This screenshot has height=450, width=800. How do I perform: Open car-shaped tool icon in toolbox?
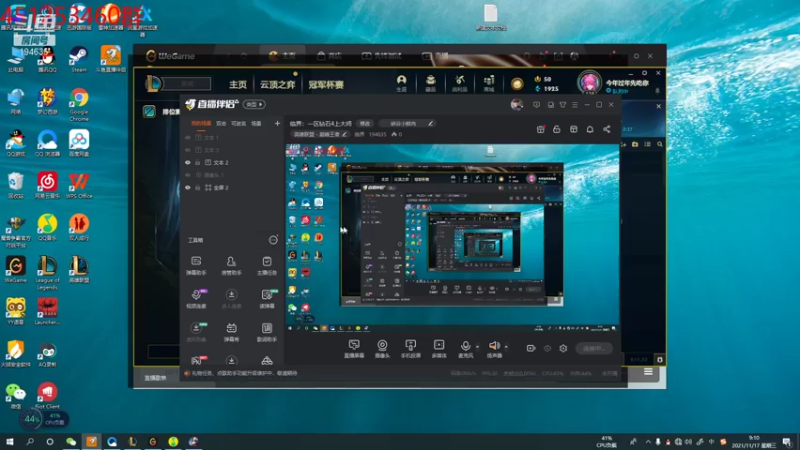coord(266,361)
